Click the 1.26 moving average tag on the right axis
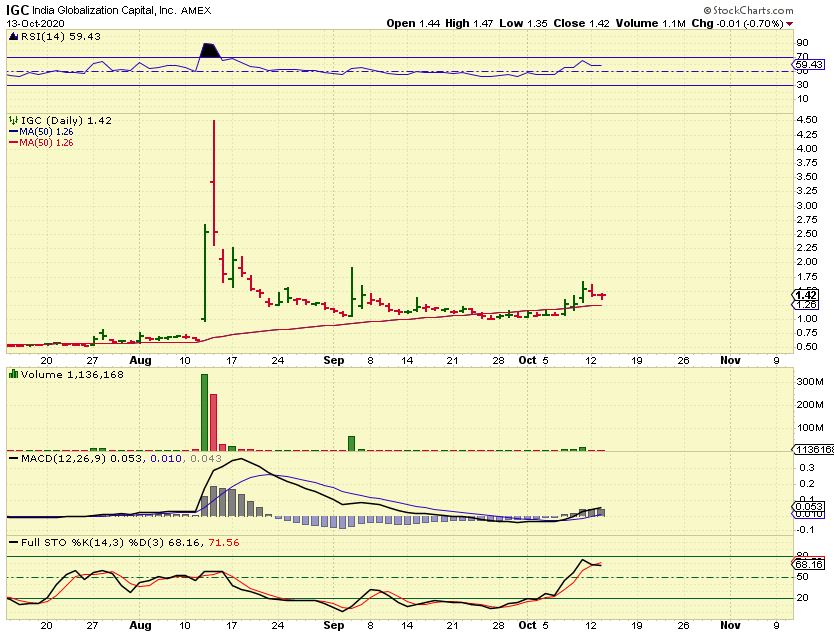 (x=806, y=305)
